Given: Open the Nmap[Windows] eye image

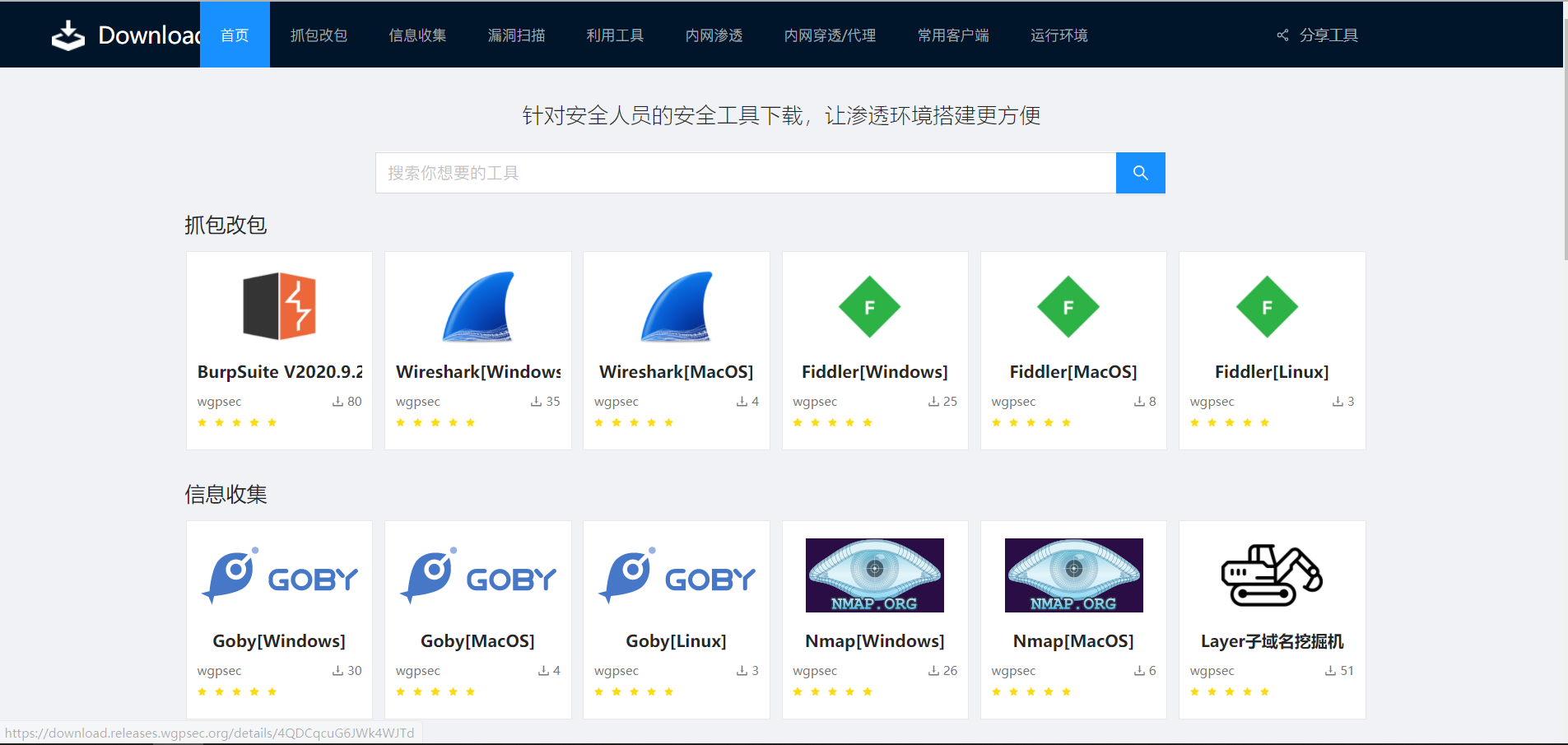Looking at the screenshot, I should coord(875,575).
